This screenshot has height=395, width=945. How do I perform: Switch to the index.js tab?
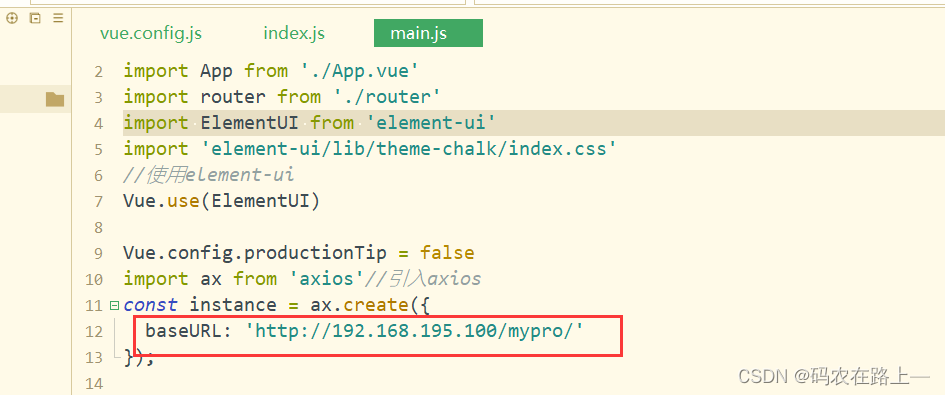point(294,33)
